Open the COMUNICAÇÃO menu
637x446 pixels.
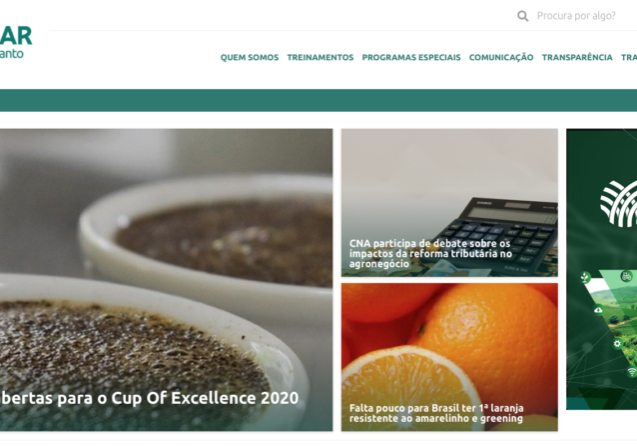tap(501, 57)
